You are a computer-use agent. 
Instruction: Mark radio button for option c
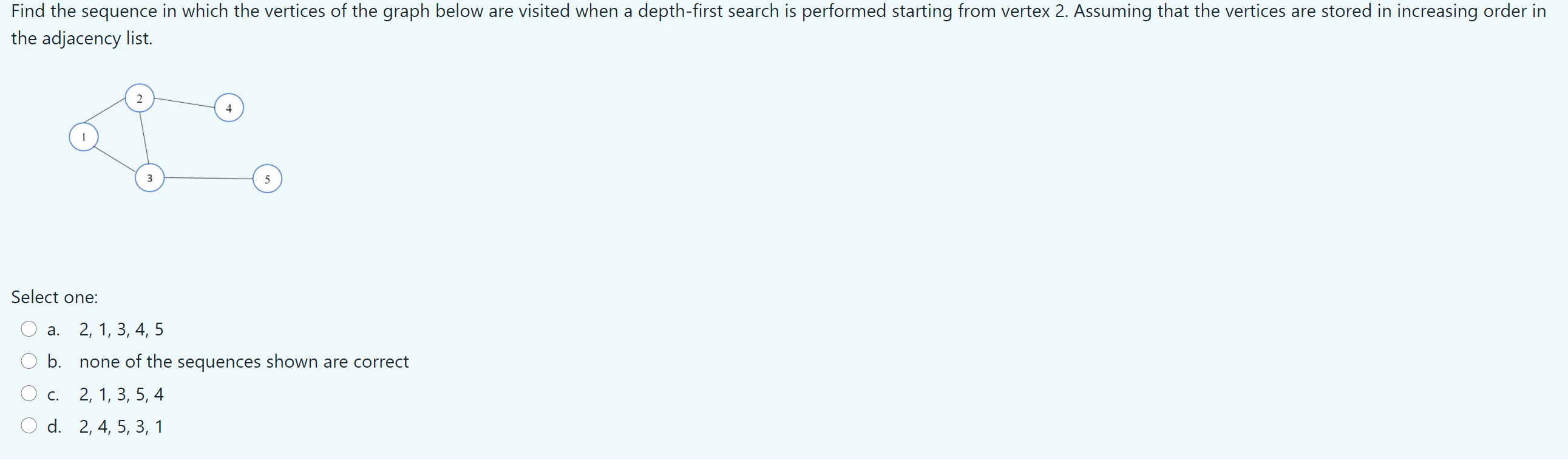[x=29, y=394]
